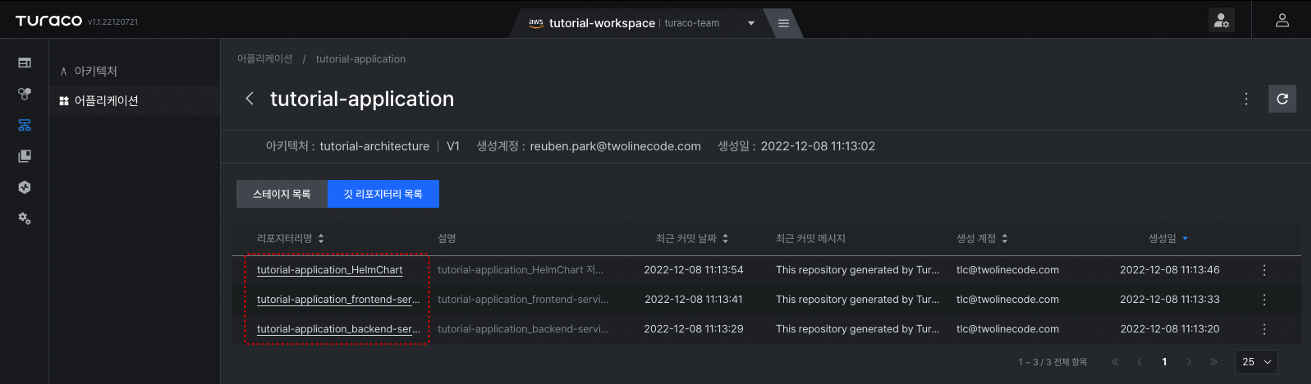Open tutorial-application_frontend-ser... repository link

point(337,299)
